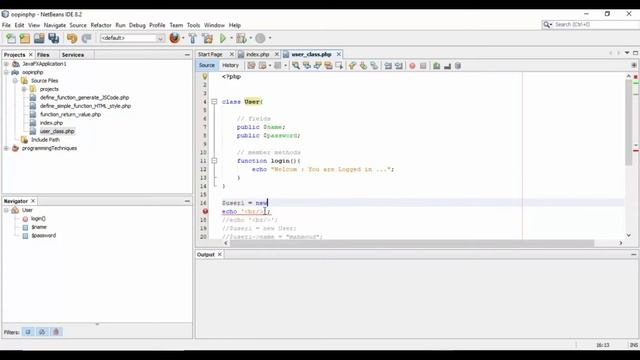The image size is (640, 360).
Task: Click the Clean and Build icon
Action: [207, 38]
